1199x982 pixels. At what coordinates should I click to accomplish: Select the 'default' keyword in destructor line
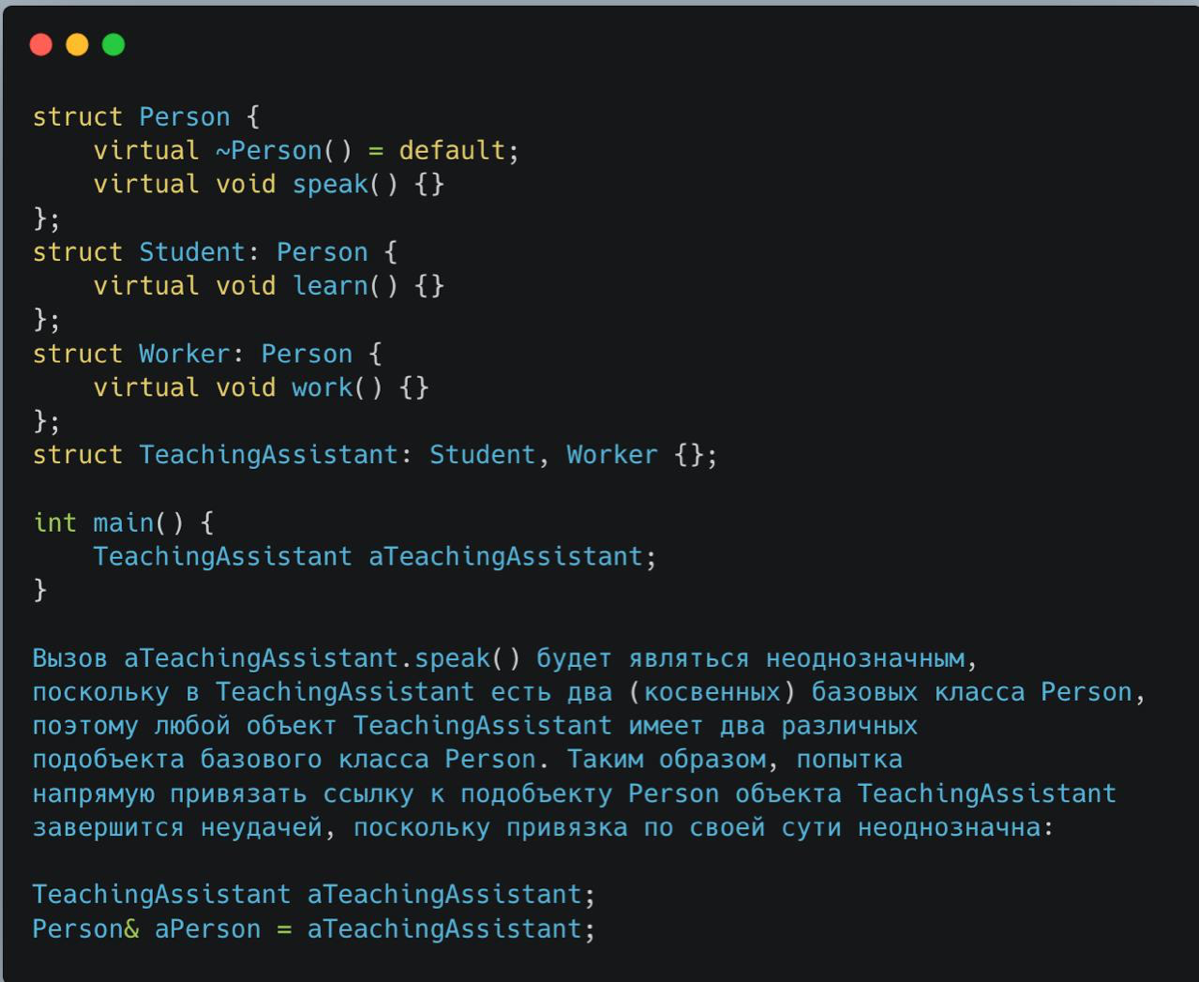point(452,151)
